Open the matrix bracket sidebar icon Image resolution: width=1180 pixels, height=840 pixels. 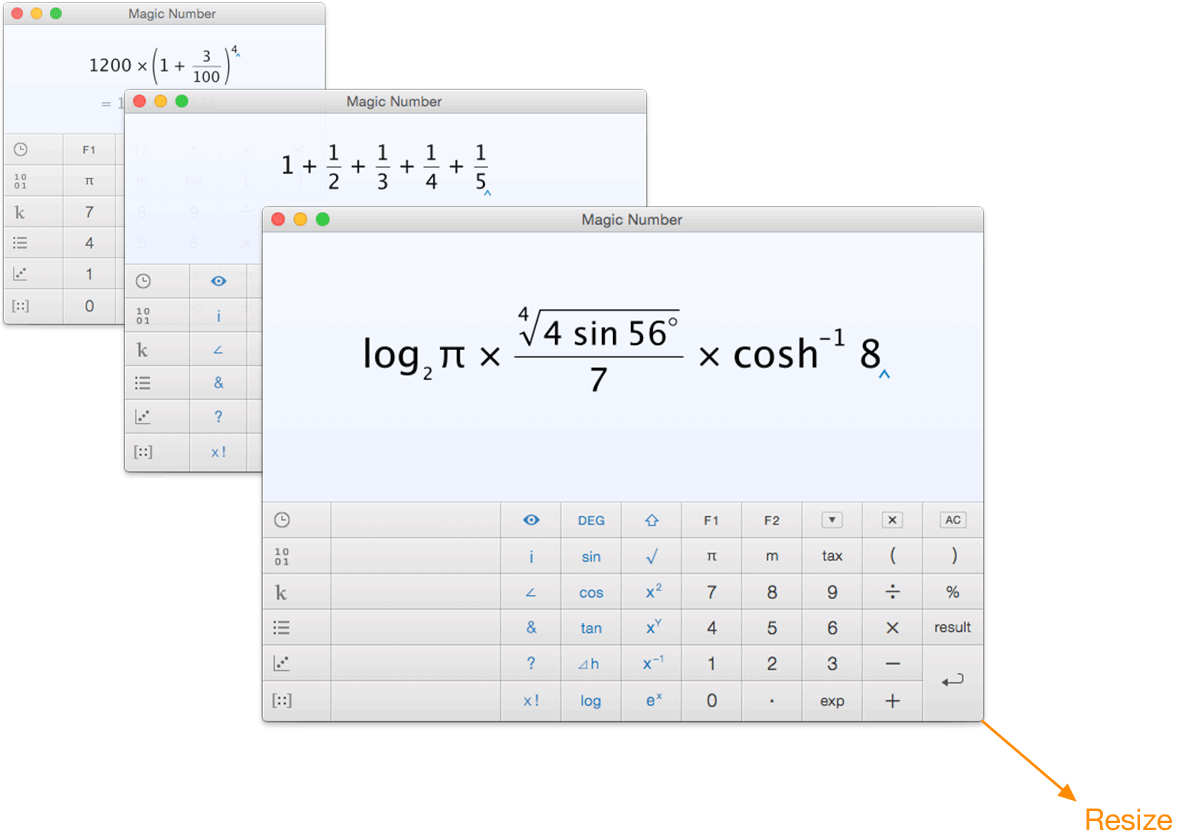[281, 701]
